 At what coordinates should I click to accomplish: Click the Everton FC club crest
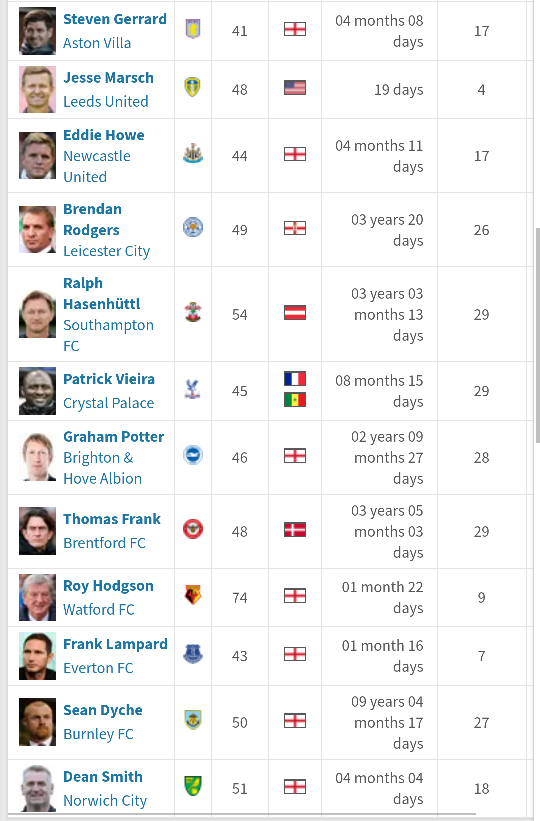coord(193,654)
